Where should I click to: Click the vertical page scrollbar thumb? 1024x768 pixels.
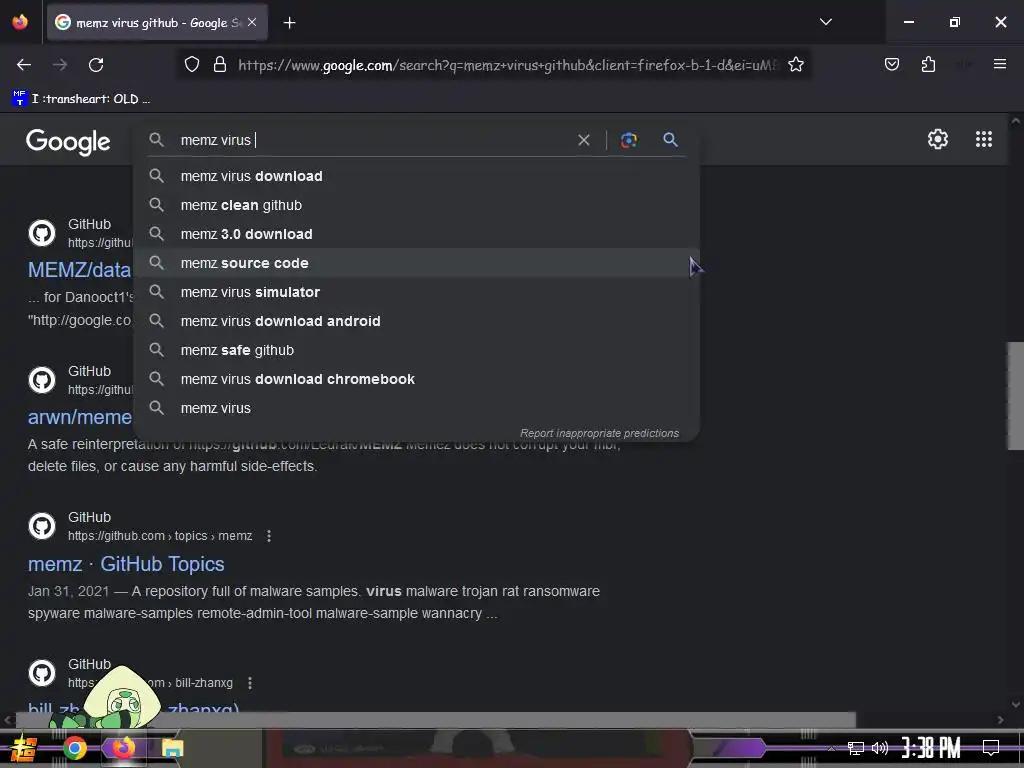[x=1015, y=396]
